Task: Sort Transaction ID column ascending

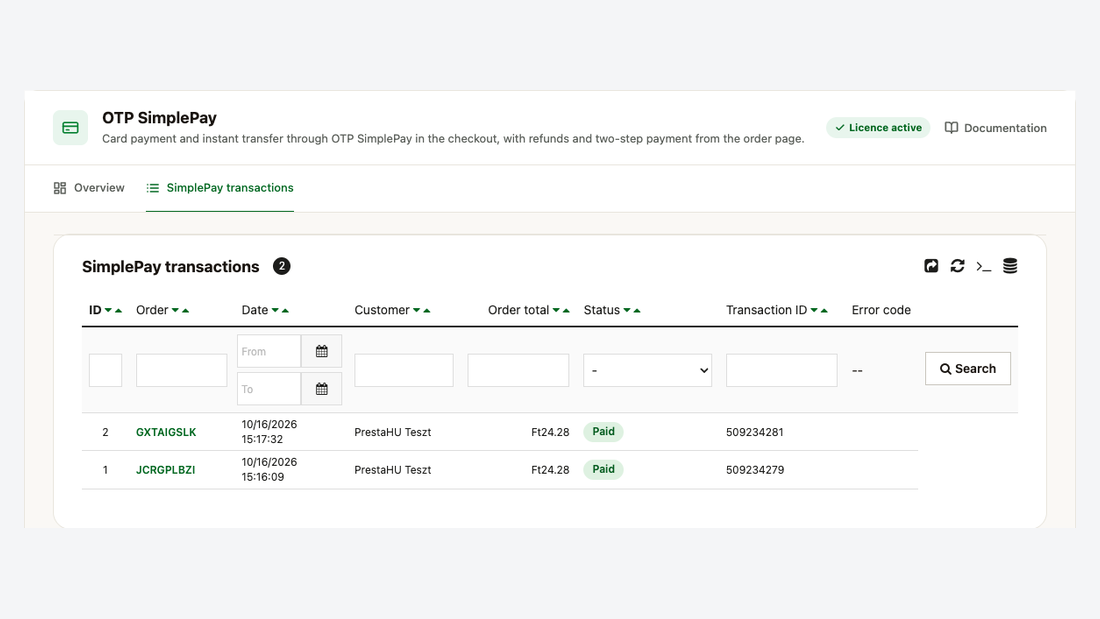Action: (824, 310)
